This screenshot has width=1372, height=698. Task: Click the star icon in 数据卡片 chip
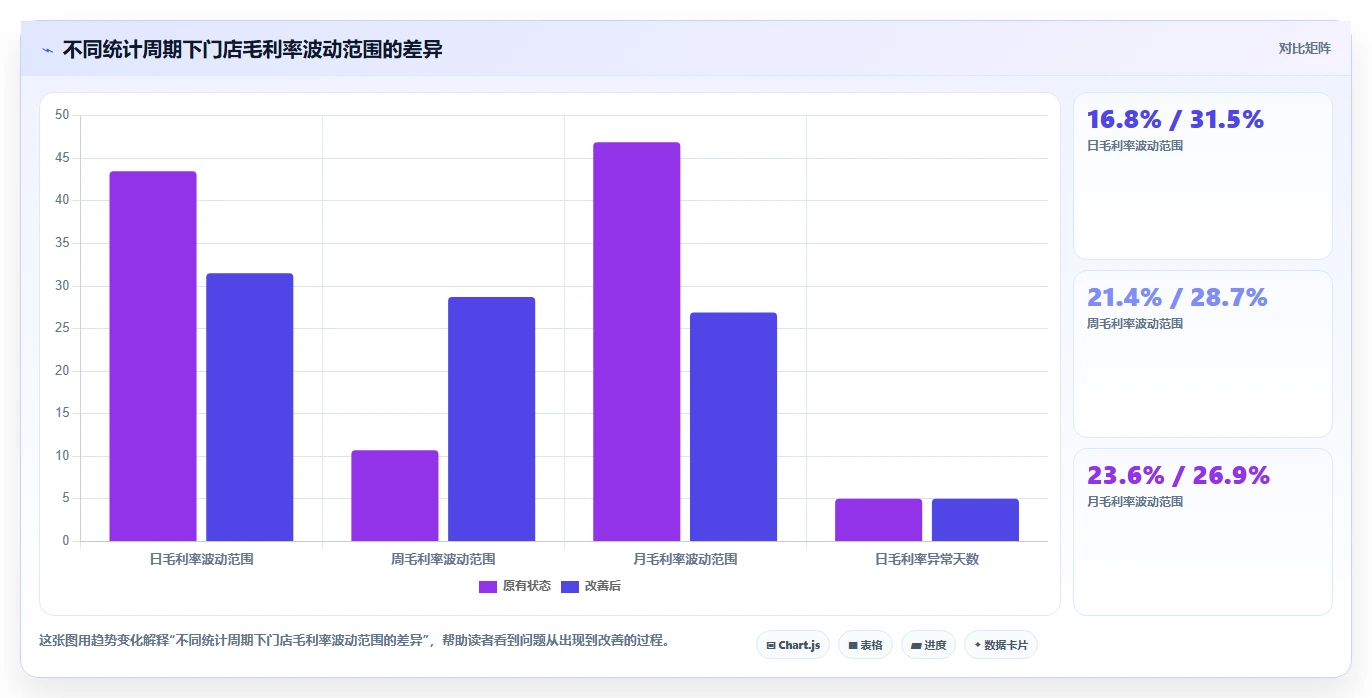tap(977, 645)
